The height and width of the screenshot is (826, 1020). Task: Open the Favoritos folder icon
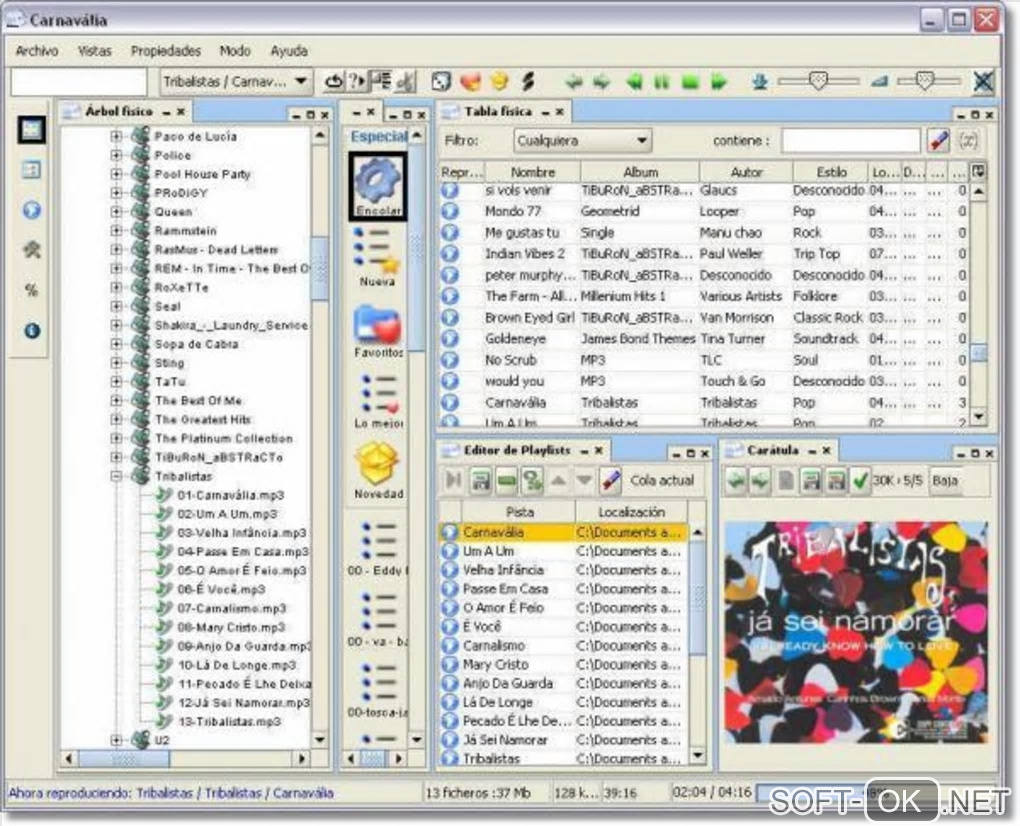click(x=378, y=331)
